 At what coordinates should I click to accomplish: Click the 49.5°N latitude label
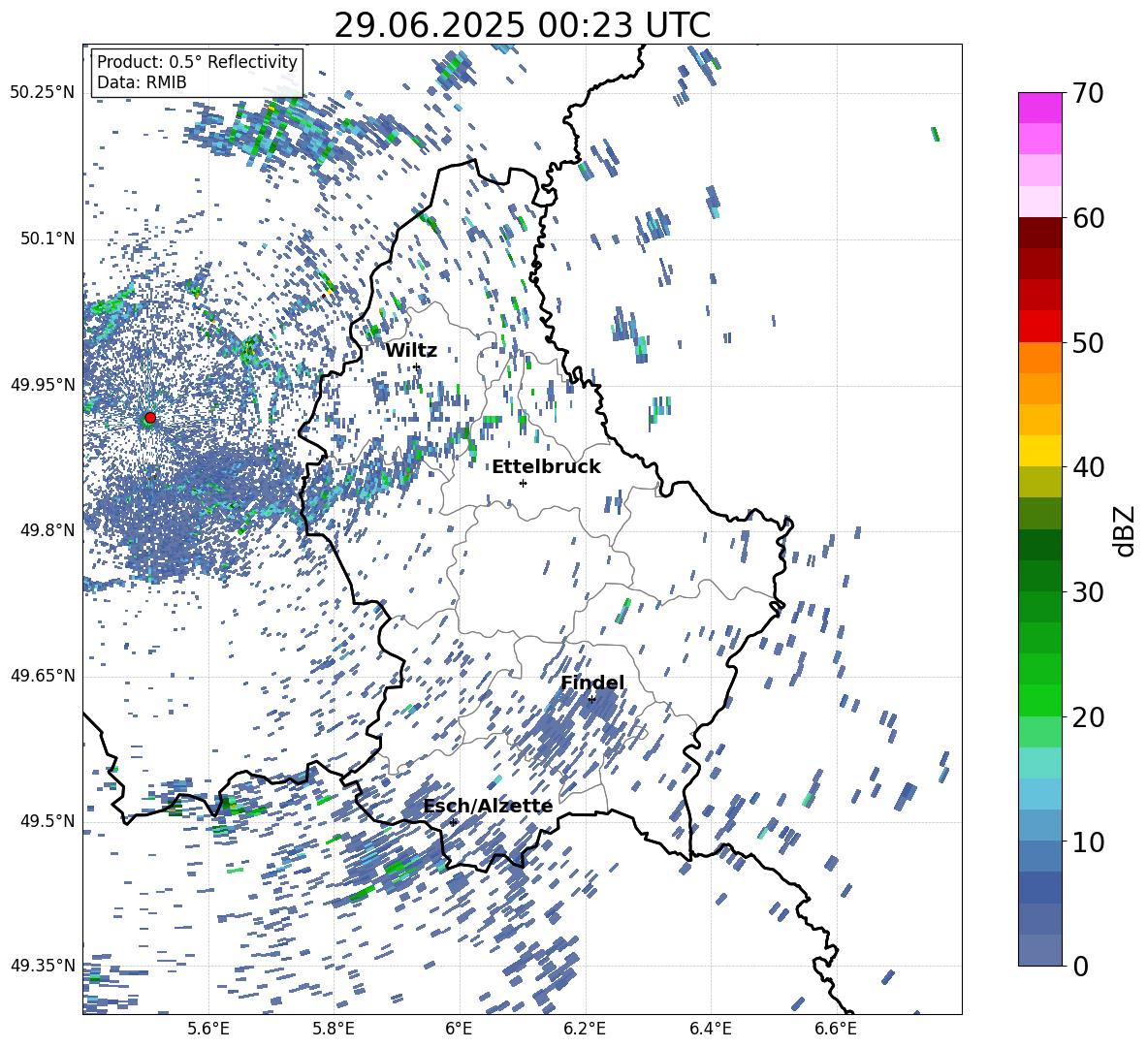point(48,821)
